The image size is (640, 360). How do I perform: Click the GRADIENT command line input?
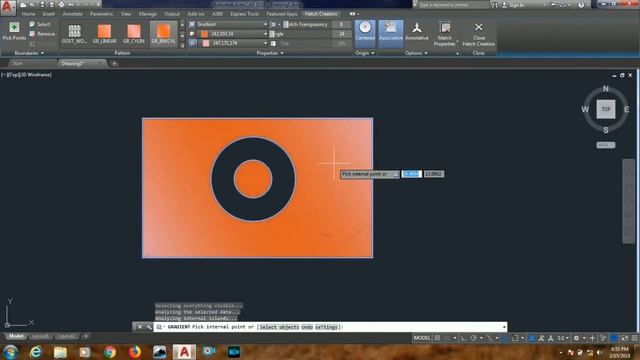pyautogui.click(x=330, y=327)
